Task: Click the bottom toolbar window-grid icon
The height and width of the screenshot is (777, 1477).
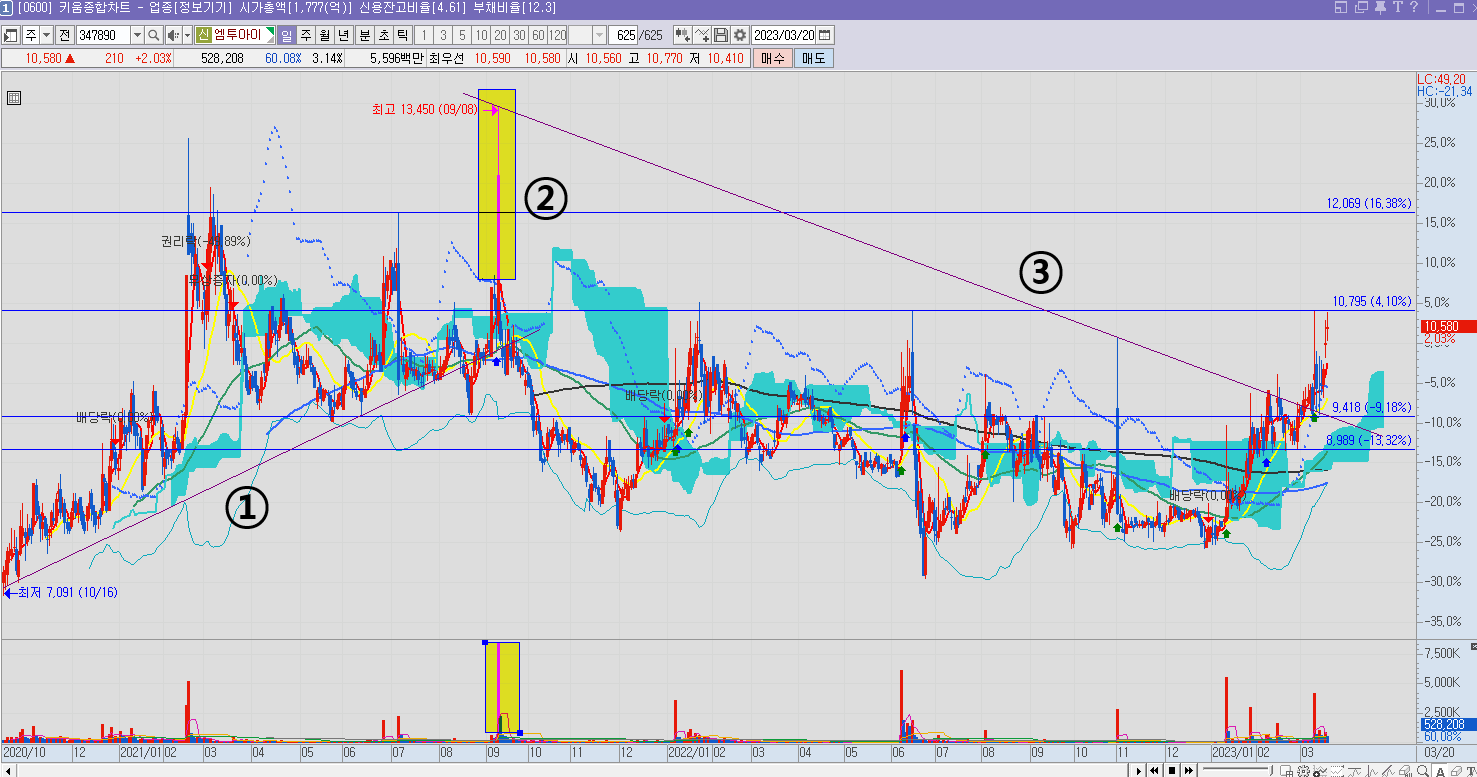Action: click(x=1286, y=770)
